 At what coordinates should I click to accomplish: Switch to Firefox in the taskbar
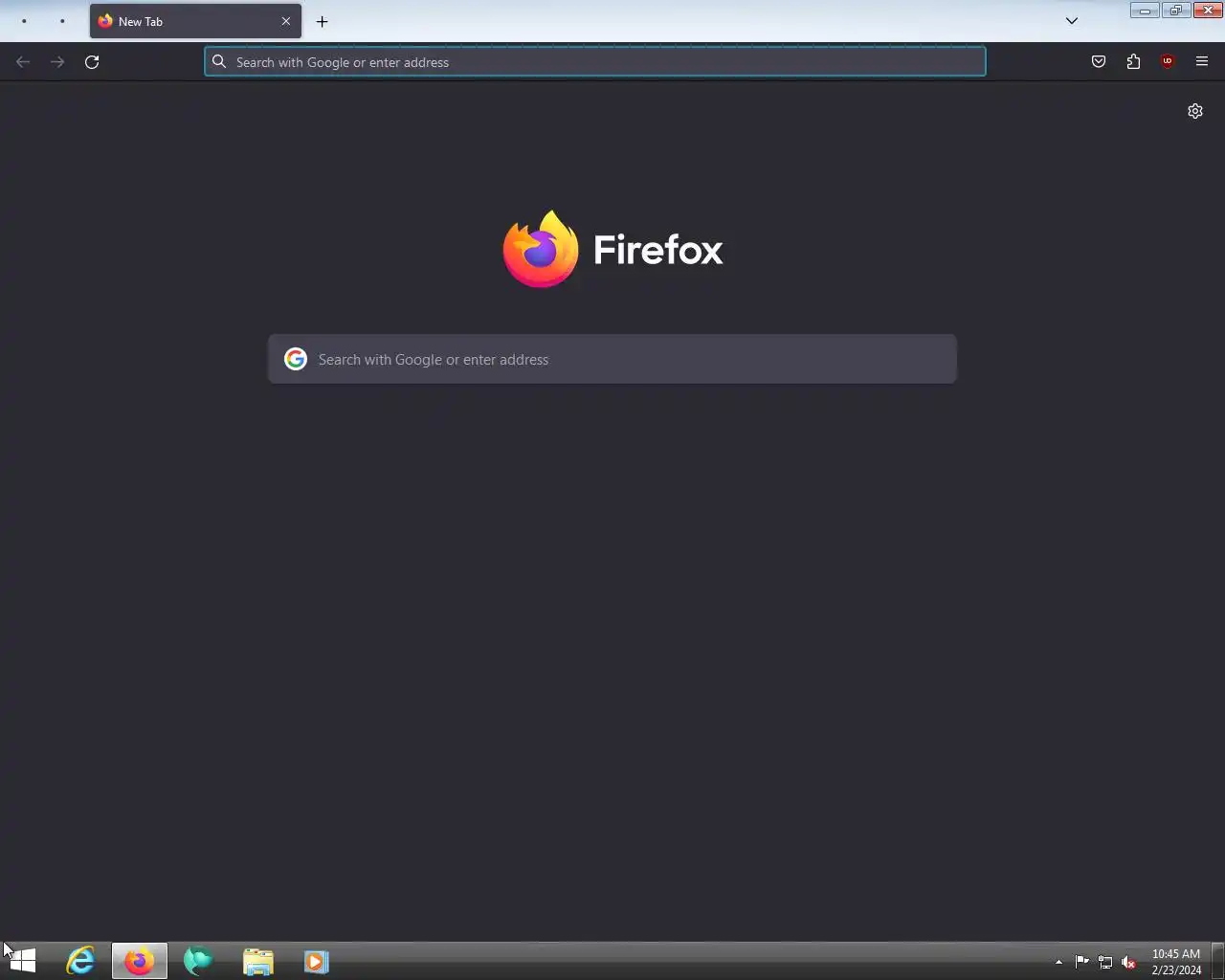140,961
